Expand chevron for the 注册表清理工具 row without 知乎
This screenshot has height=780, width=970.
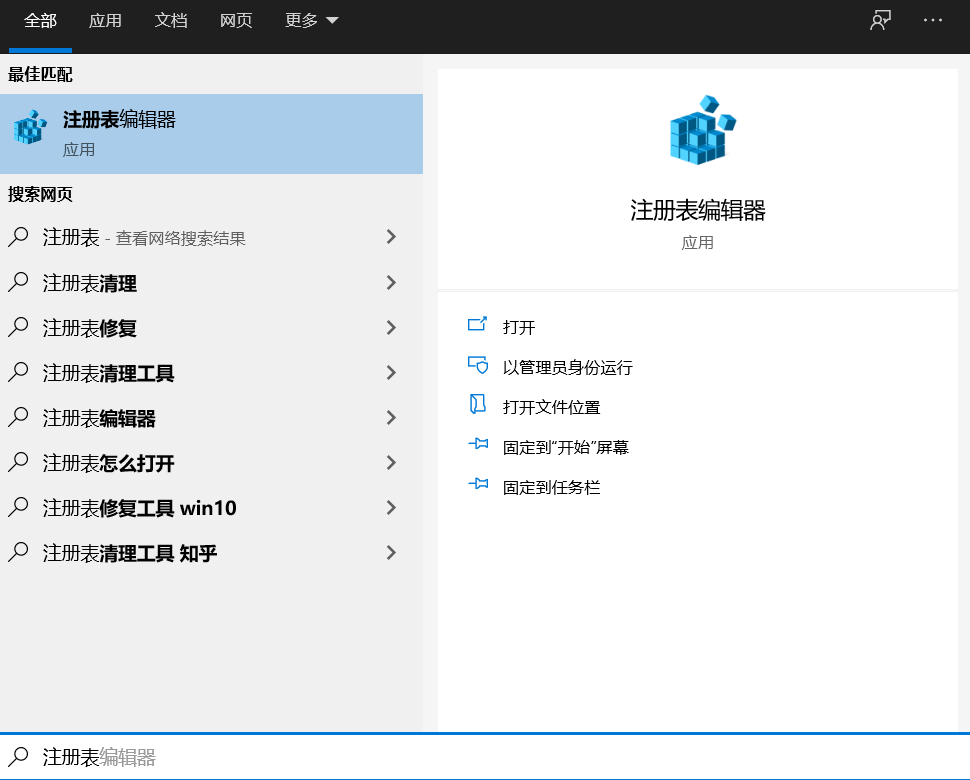click(x=391, y=373)
